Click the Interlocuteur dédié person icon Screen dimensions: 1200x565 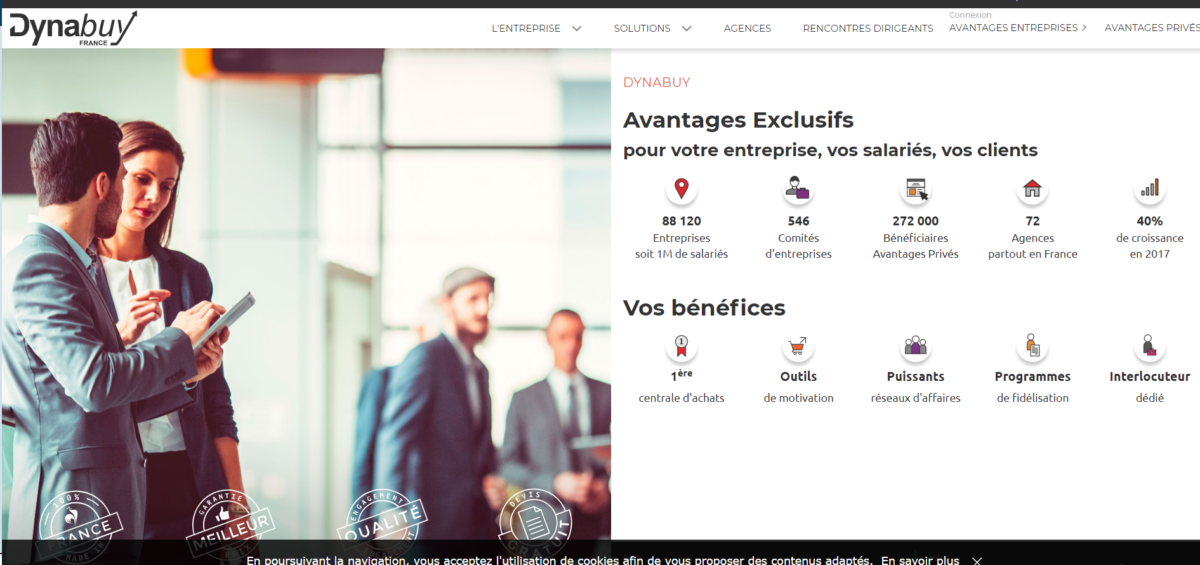point(1149,347)
